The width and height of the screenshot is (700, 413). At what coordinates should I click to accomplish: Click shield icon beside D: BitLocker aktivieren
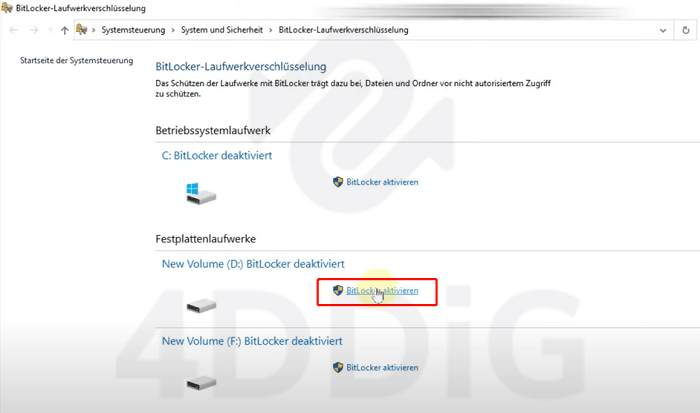pos(338,290)
